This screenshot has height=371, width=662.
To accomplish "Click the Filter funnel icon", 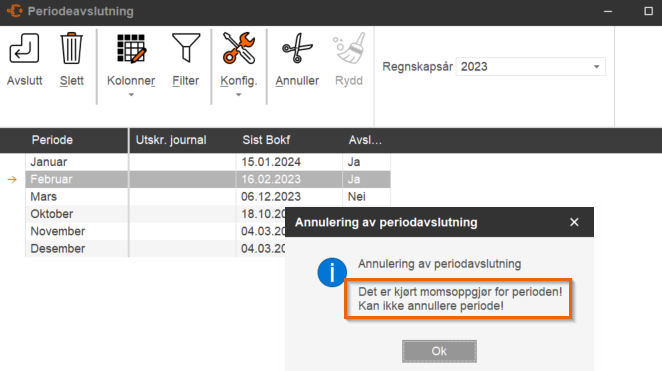I will (x=186, y=48).
